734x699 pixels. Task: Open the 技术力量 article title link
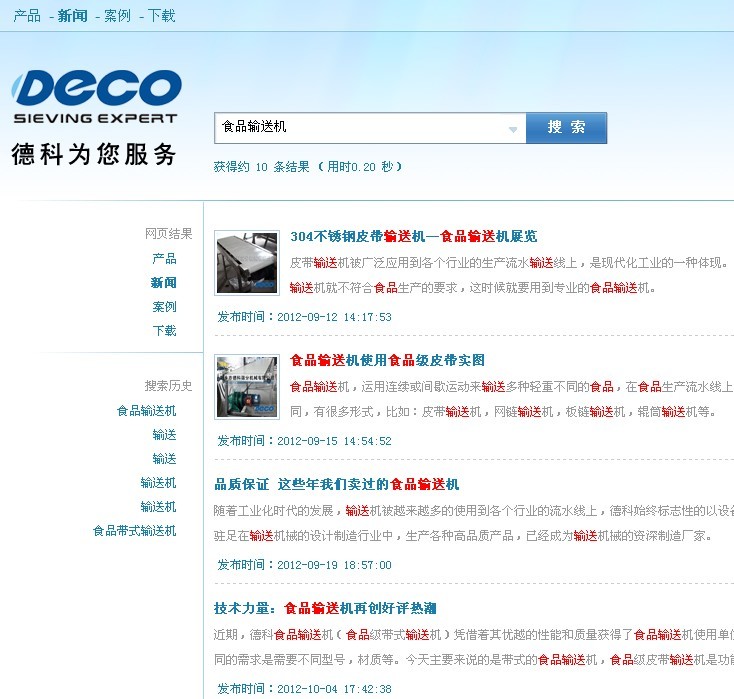[x=324, y=609]
